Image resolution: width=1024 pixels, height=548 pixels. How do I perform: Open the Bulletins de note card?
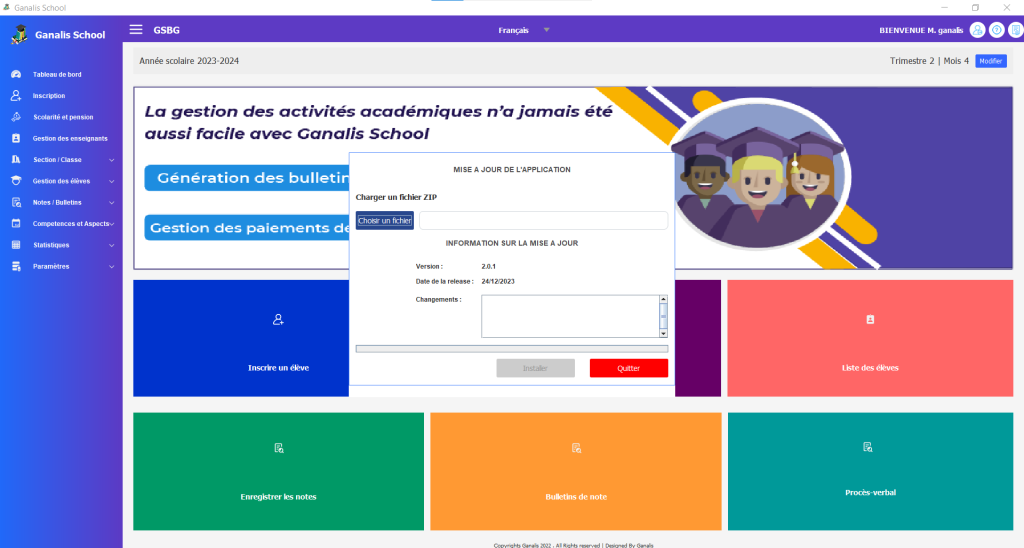point(576,471)
